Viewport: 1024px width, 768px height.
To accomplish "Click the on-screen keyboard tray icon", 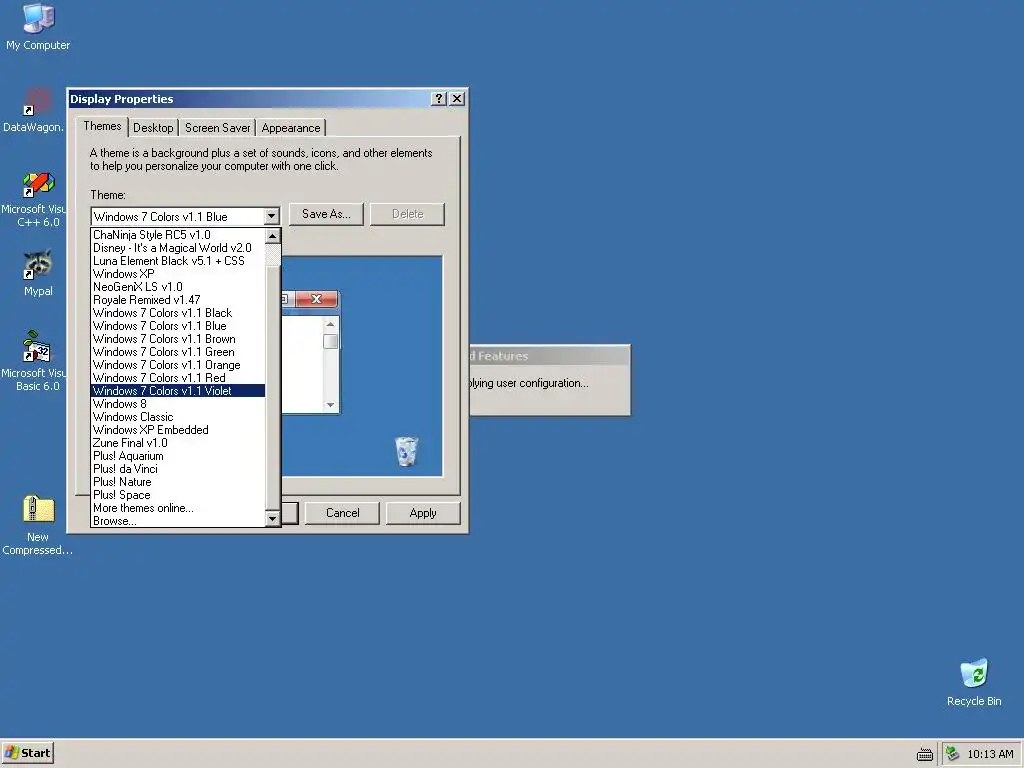I will click(x=924, y=754).
